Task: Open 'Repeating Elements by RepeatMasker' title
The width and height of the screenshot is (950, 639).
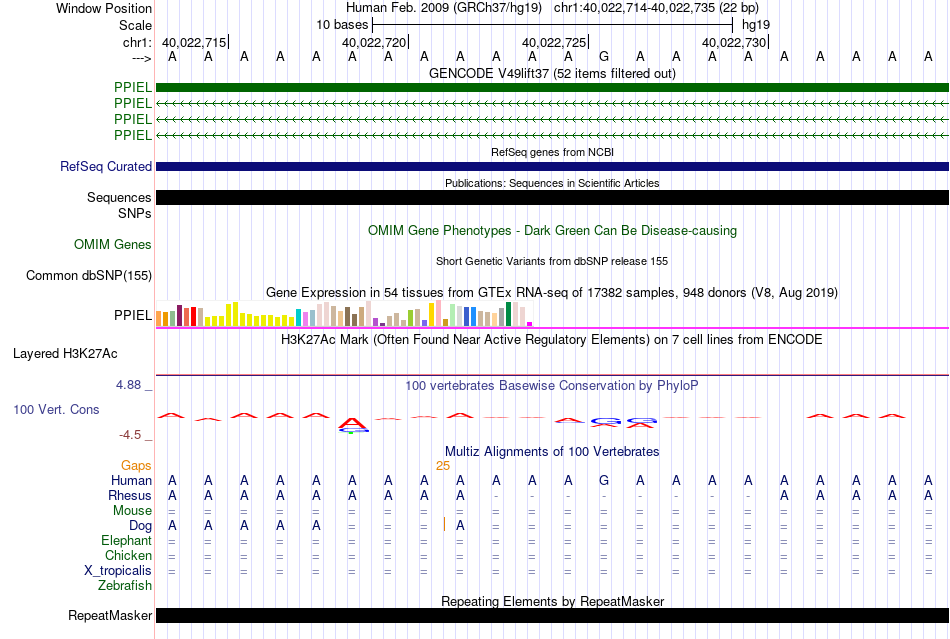Action: pos(552,601)
